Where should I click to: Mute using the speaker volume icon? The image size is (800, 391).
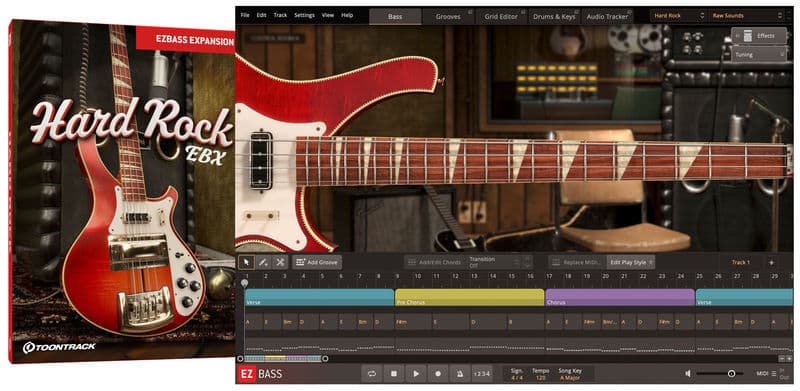688,374
